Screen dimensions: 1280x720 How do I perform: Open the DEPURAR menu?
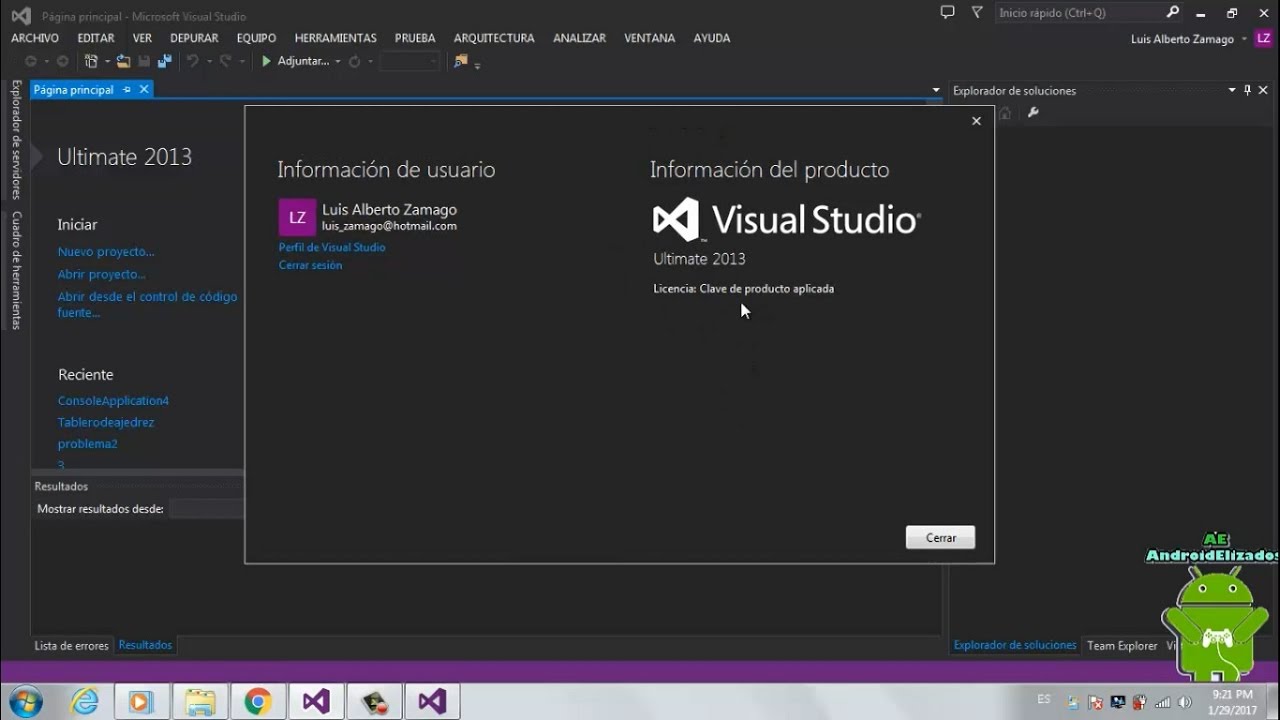coord(194,38)
